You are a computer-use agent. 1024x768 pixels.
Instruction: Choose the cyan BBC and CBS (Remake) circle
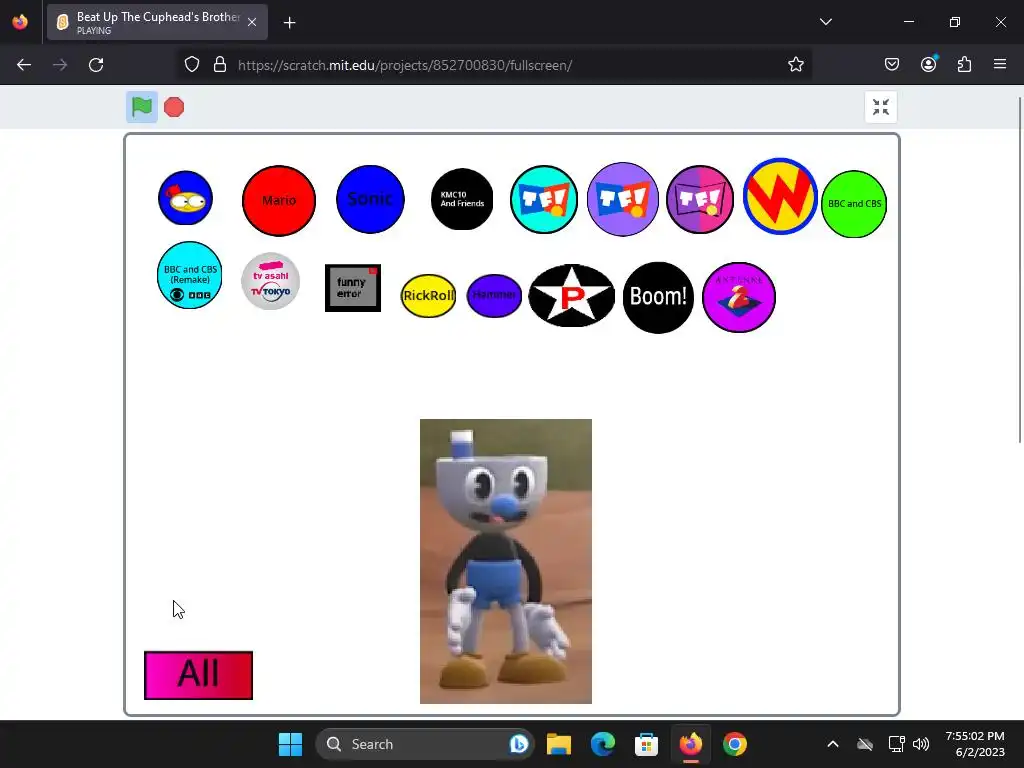189,275
